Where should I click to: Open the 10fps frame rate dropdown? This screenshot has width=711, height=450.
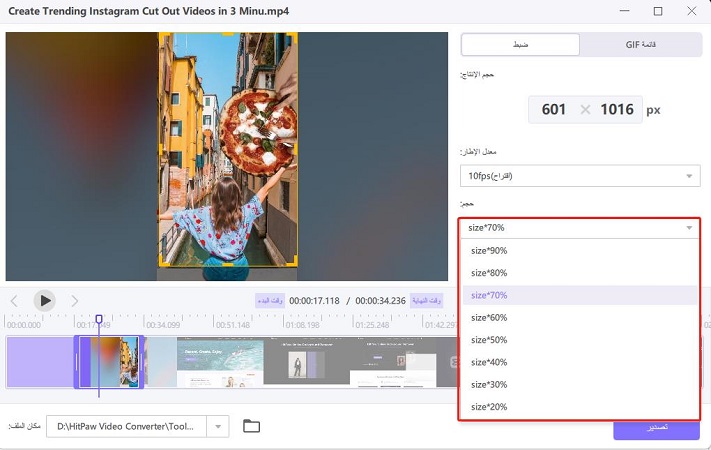click(580, 176)
